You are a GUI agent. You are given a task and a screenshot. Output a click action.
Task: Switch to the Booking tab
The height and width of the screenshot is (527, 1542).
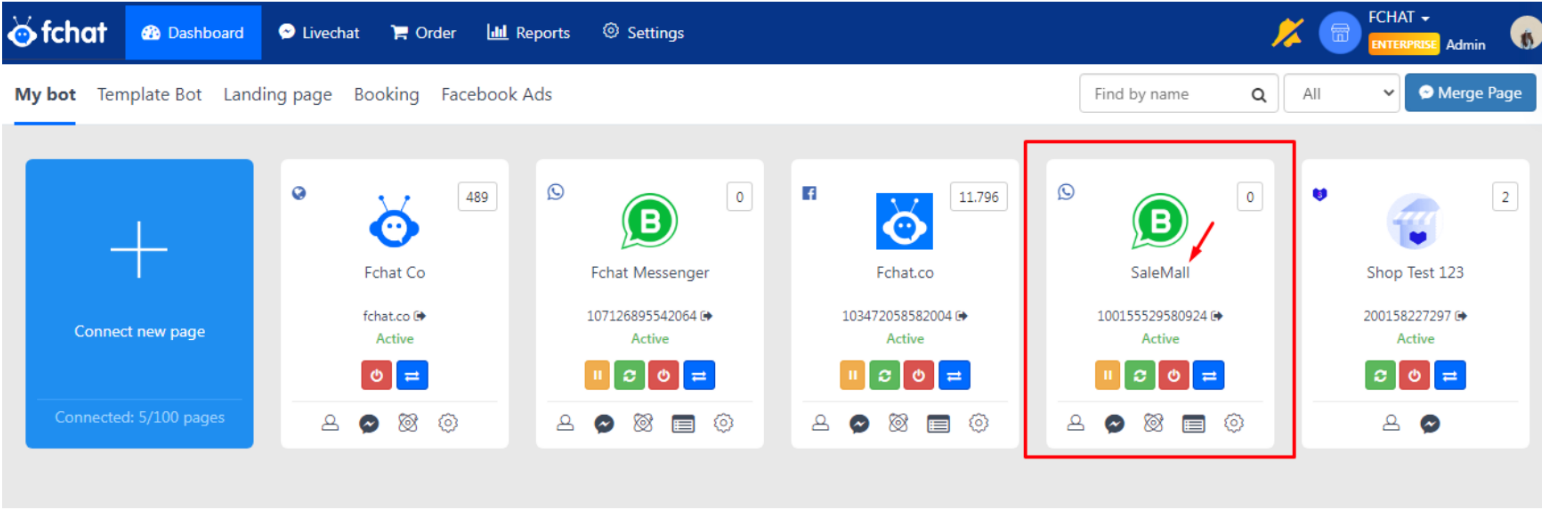(386, 94)
